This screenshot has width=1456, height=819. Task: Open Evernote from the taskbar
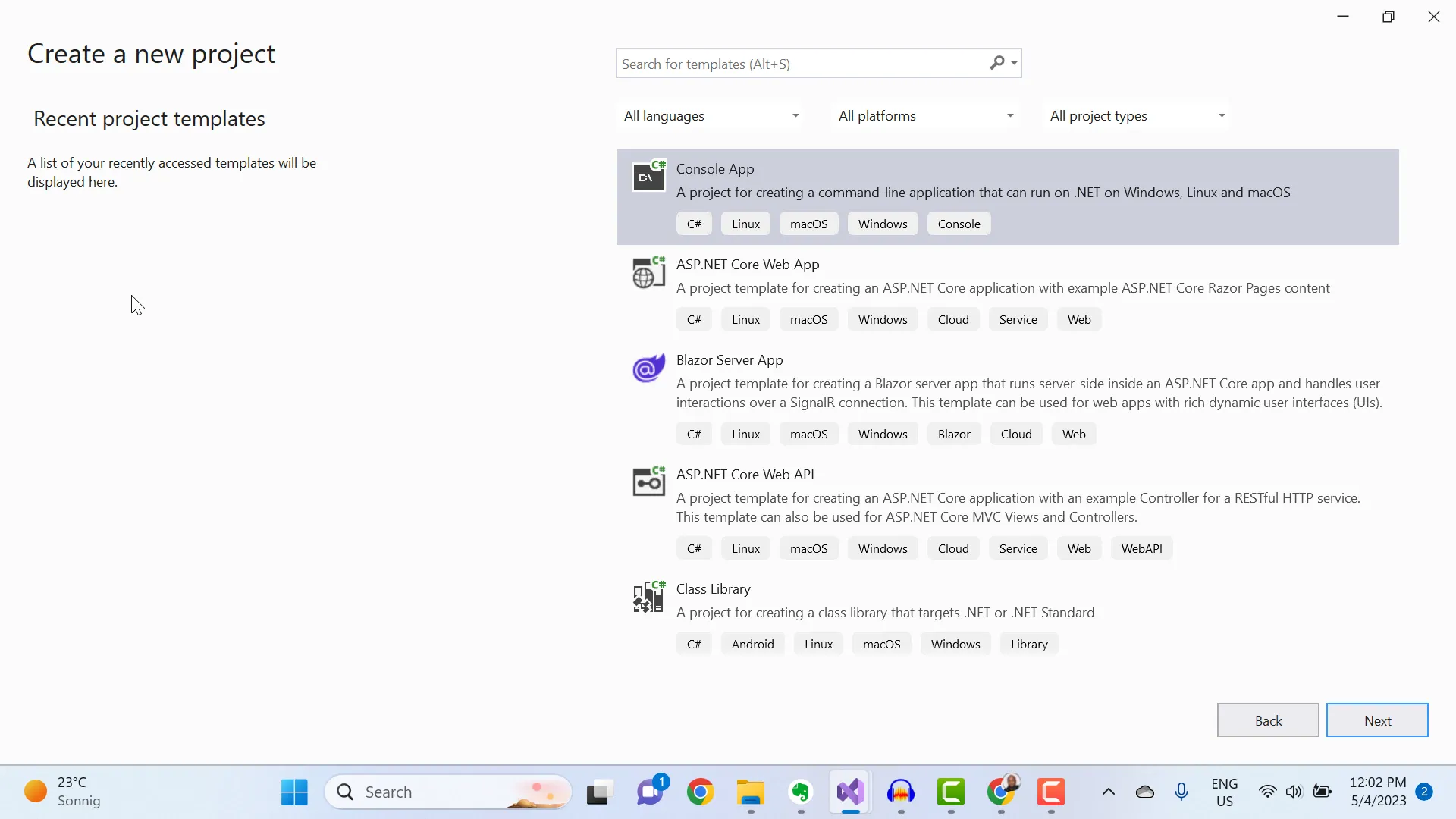[801, 792]
